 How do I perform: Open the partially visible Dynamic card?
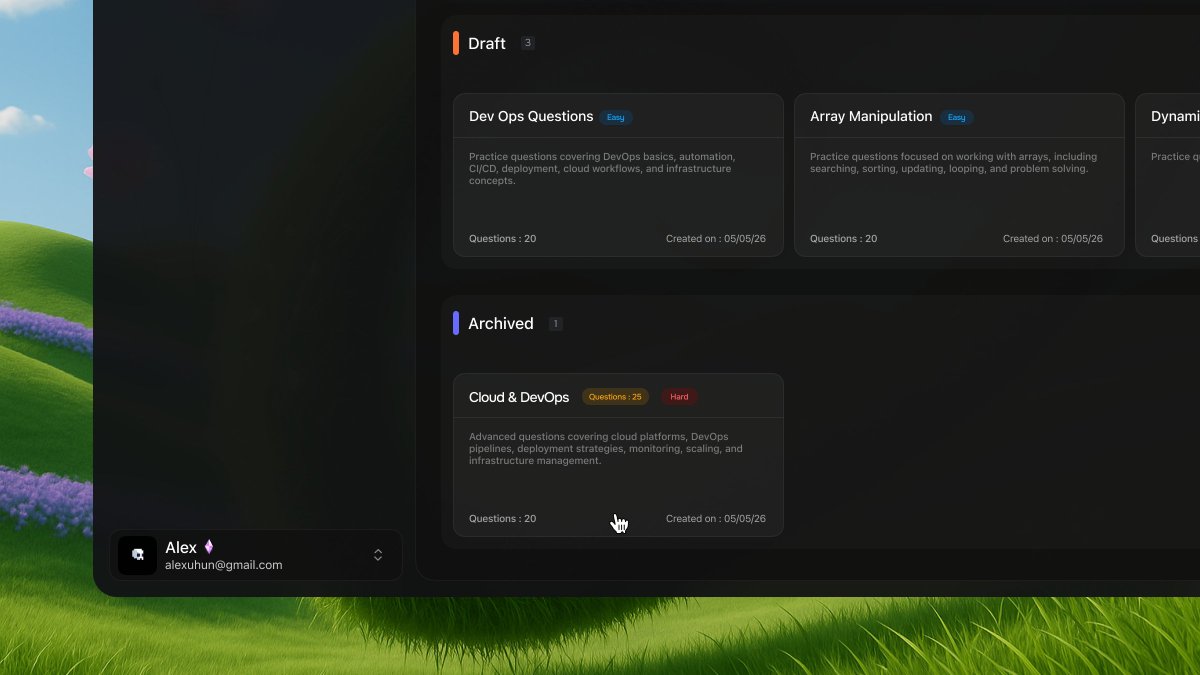1168,175
